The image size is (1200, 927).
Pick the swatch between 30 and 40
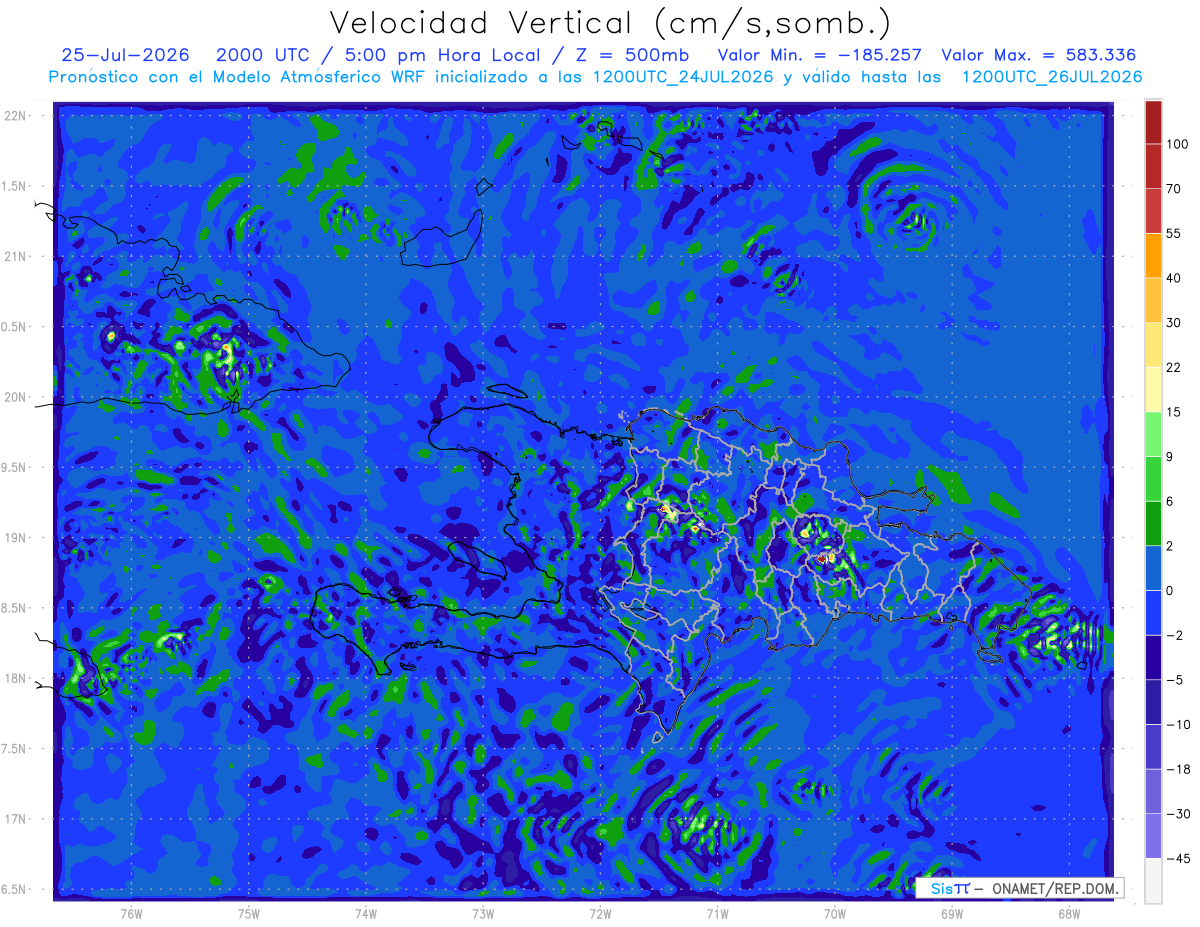pos(1153,300)
